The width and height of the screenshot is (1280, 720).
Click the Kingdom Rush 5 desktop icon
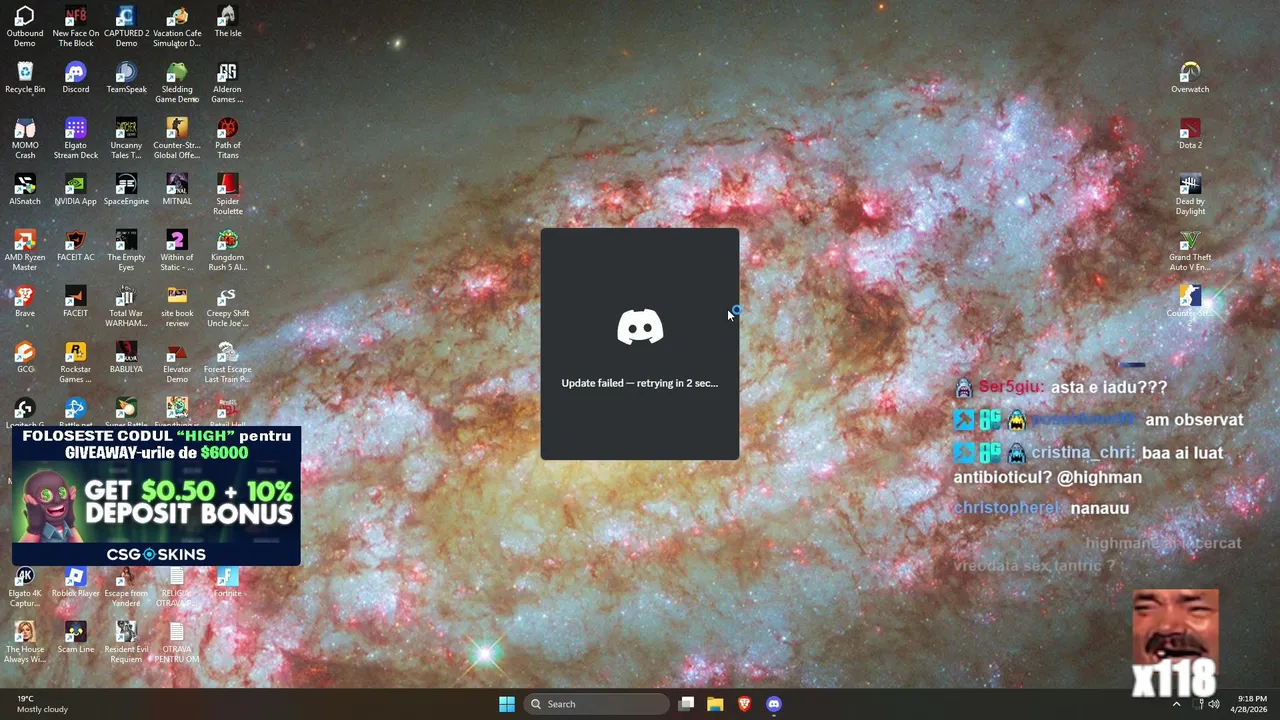pos(227,251)
